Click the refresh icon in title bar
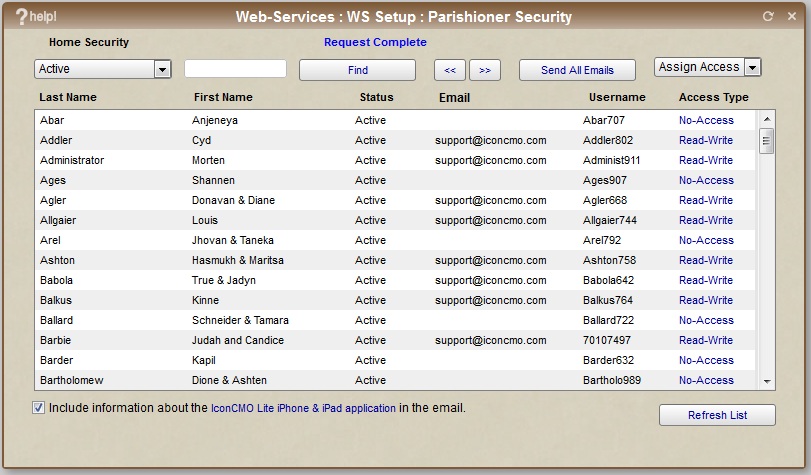Viewport: 811px width, 475px height. point(768,16)
